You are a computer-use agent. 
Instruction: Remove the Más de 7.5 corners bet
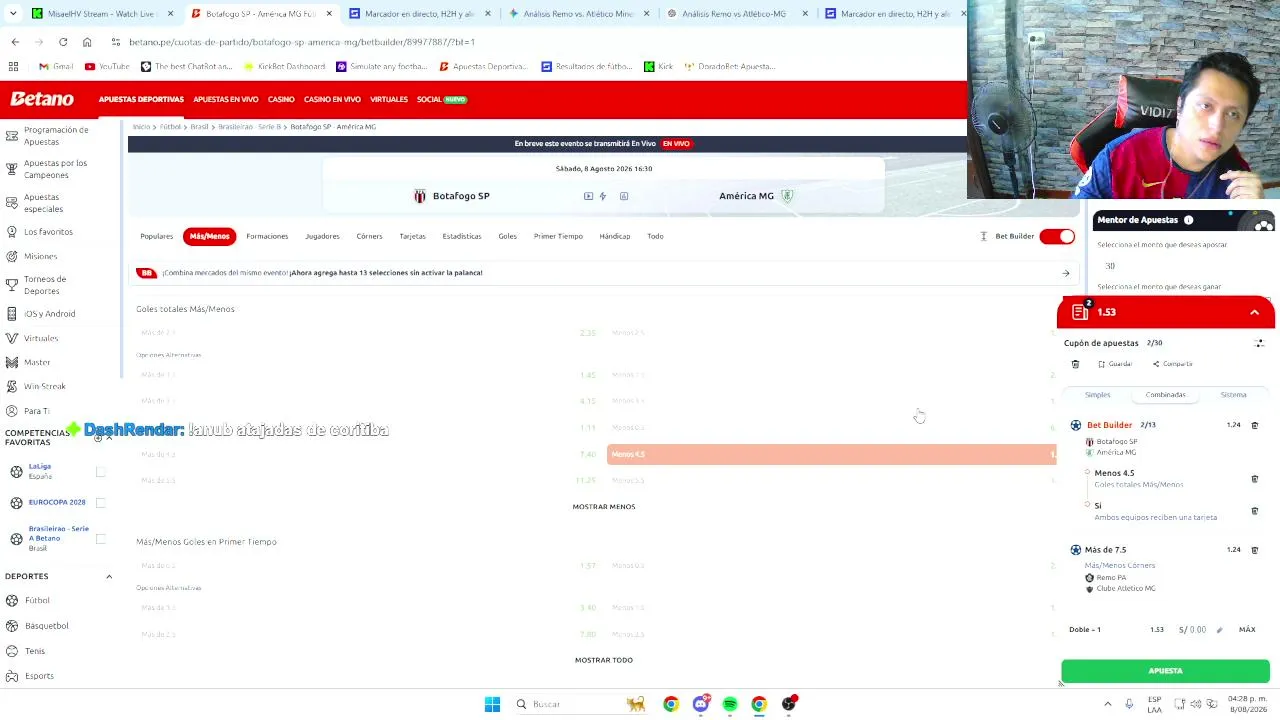[x=1255, y=550]
